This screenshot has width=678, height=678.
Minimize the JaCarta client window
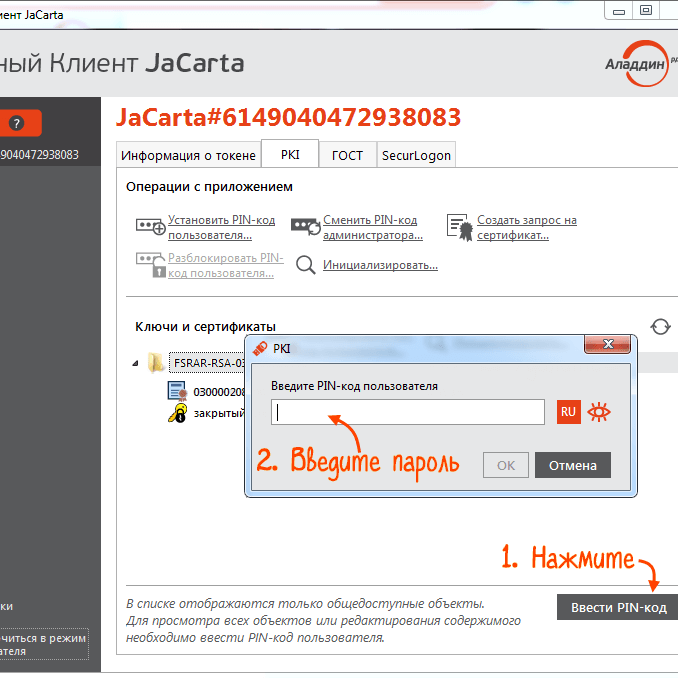(619, 10)
